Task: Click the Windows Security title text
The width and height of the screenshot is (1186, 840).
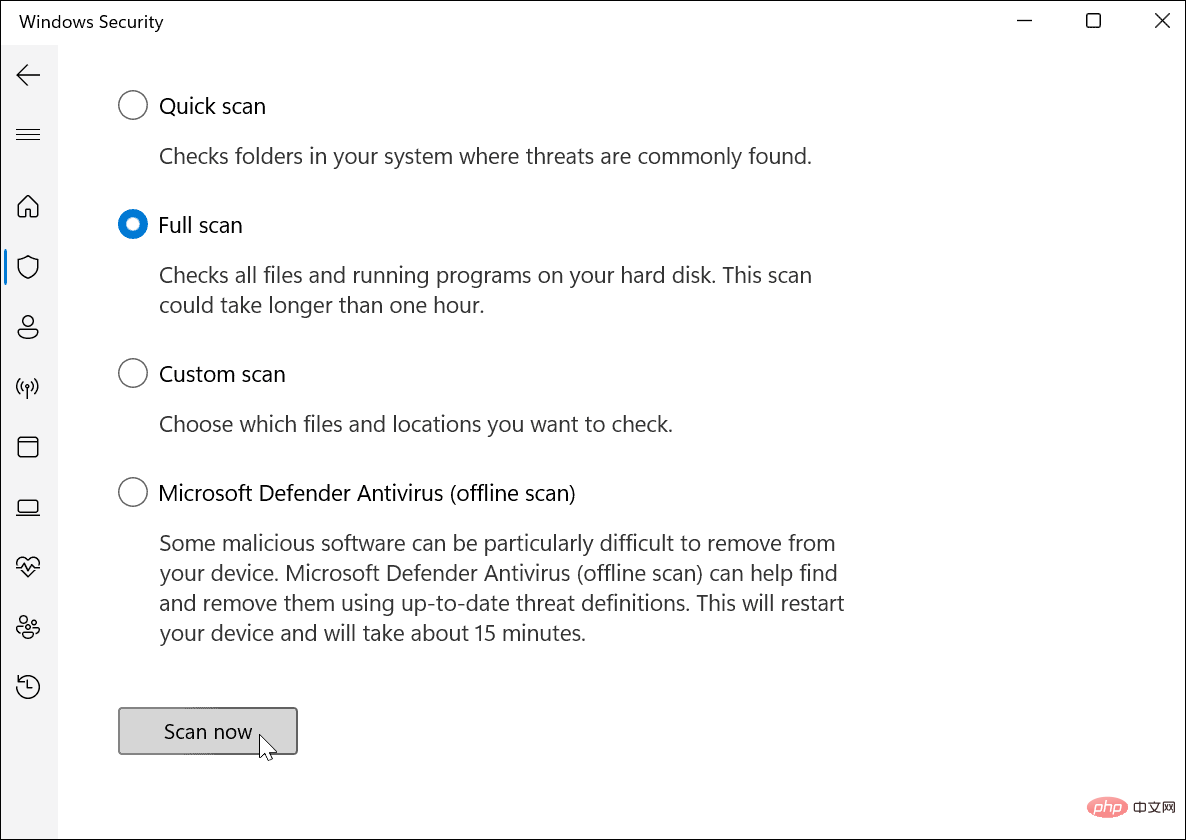Action: click(90, 21)
